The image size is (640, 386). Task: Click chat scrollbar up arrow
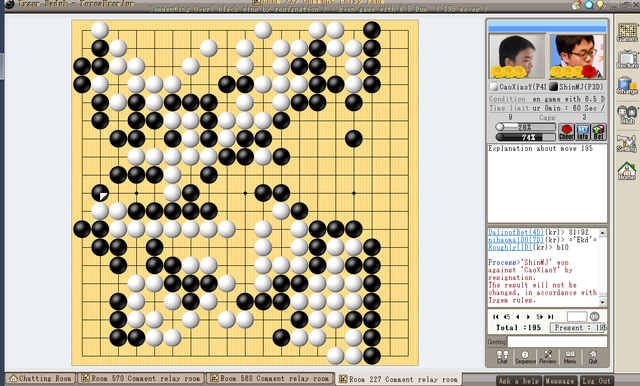pyautogui.click(x=602, y=233)
